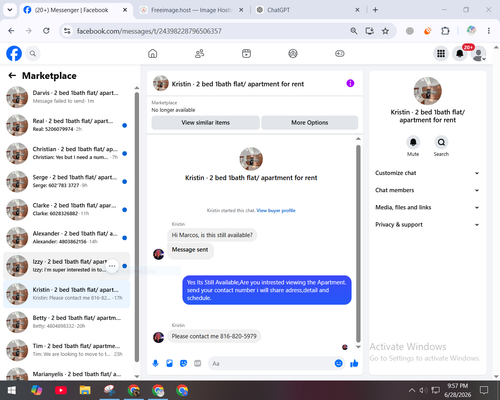The width and height of the screenshot is (500, 400).
Task: Bookmark this page with the star
Action: coord(385,31)
